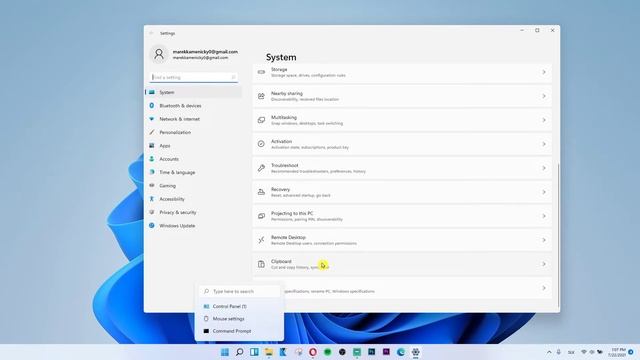
Task: Click the notification badge by the clock
Action: 631,352
